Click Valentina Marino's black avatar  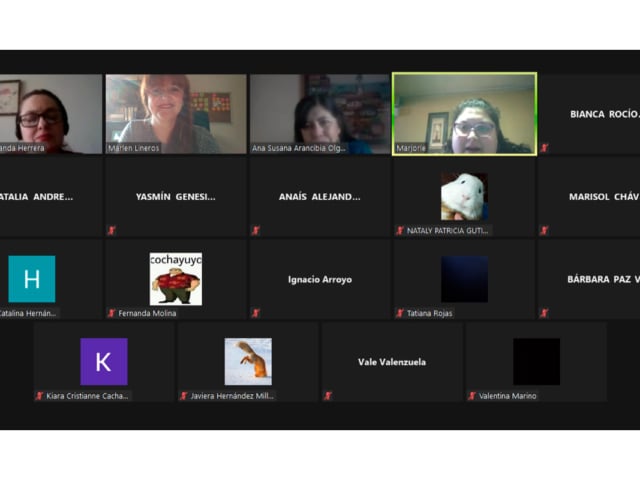click(536, 362)
